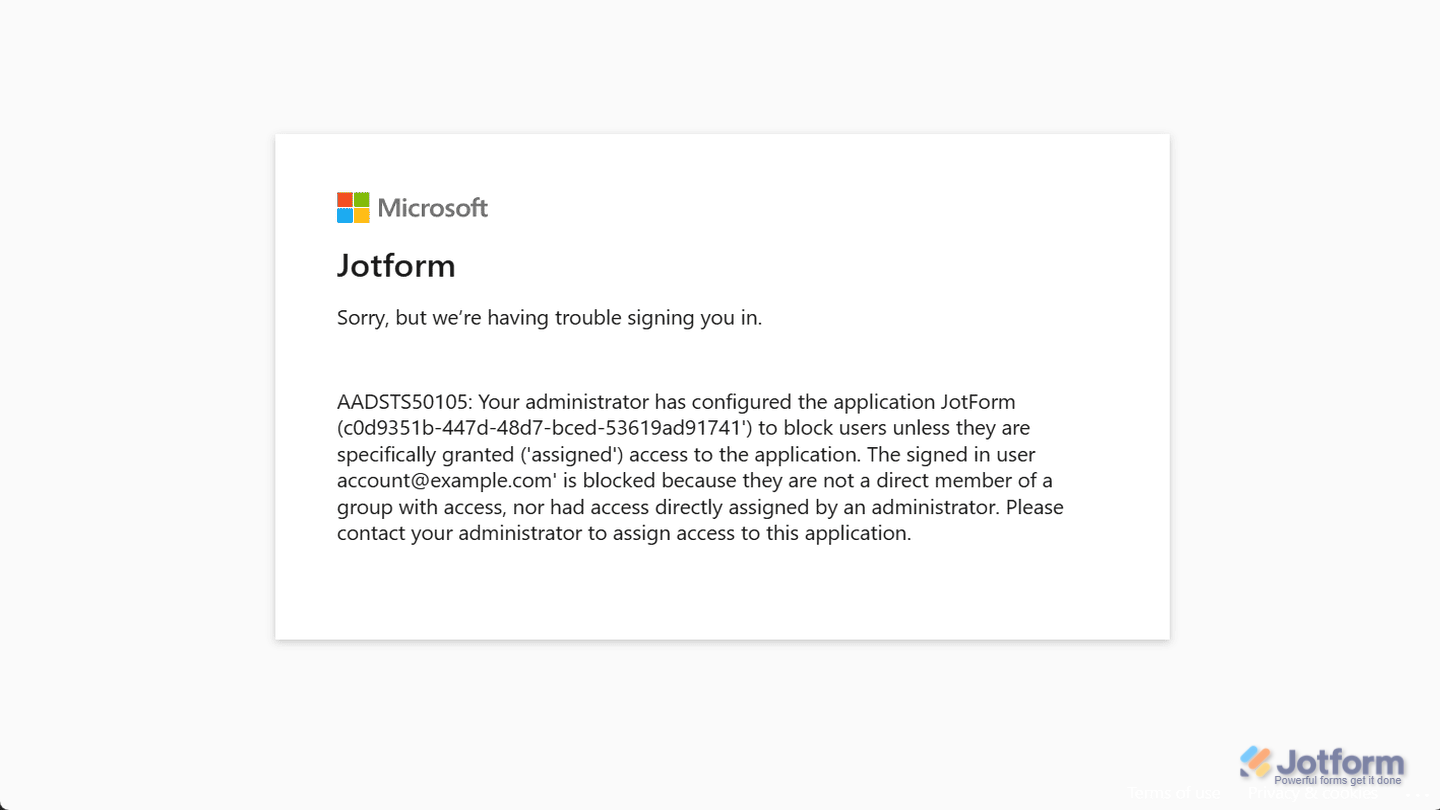The image size is (1440, 810).
Task: Click the Jotform watermark wordmark
Action: coord(1342,762)
